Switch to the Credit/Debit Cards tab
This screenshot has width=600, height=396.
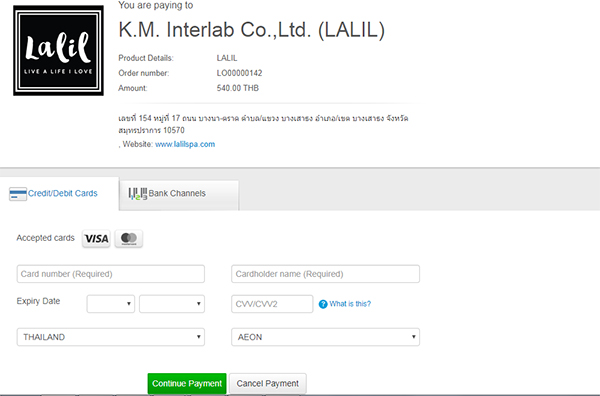(59, 194)
